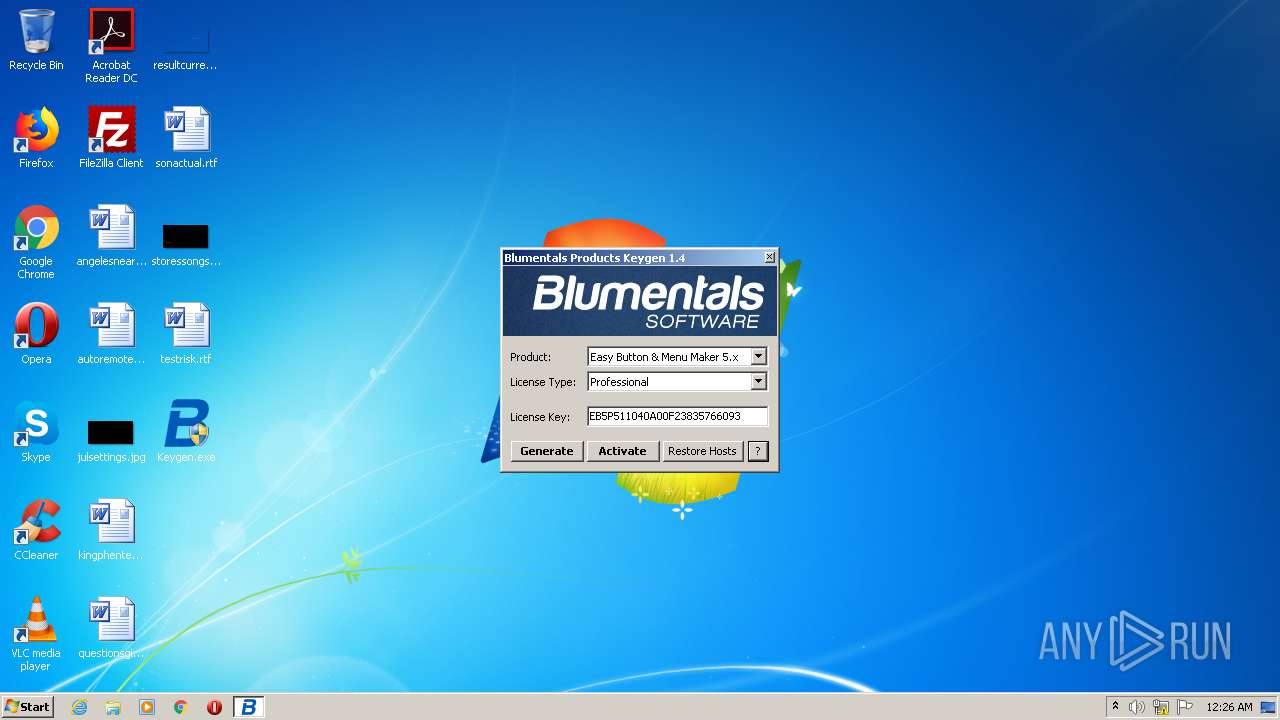Screen dimensions: 1280x720
Task: Open Windows Explorer folder in taskbar
Action: (x=113, y=707)
